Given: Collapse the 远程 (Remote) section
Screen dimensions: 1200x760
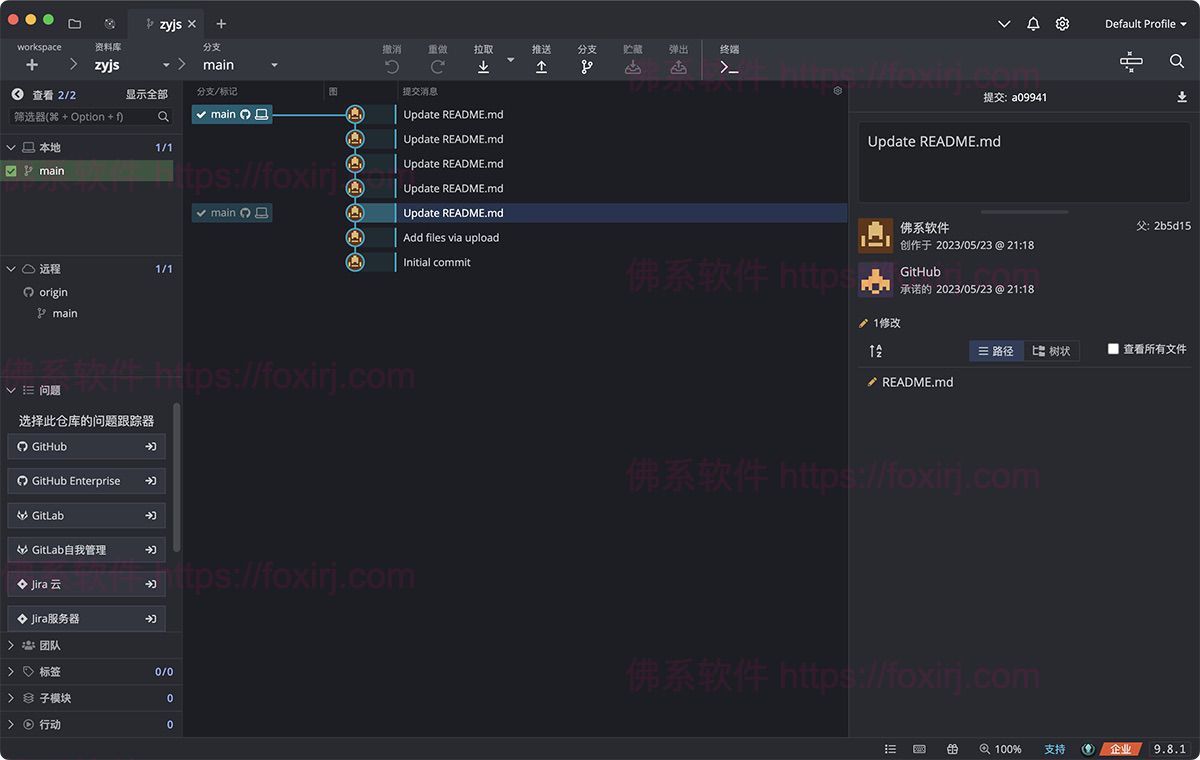Looking at the screenshot, I should click(11, 269).
